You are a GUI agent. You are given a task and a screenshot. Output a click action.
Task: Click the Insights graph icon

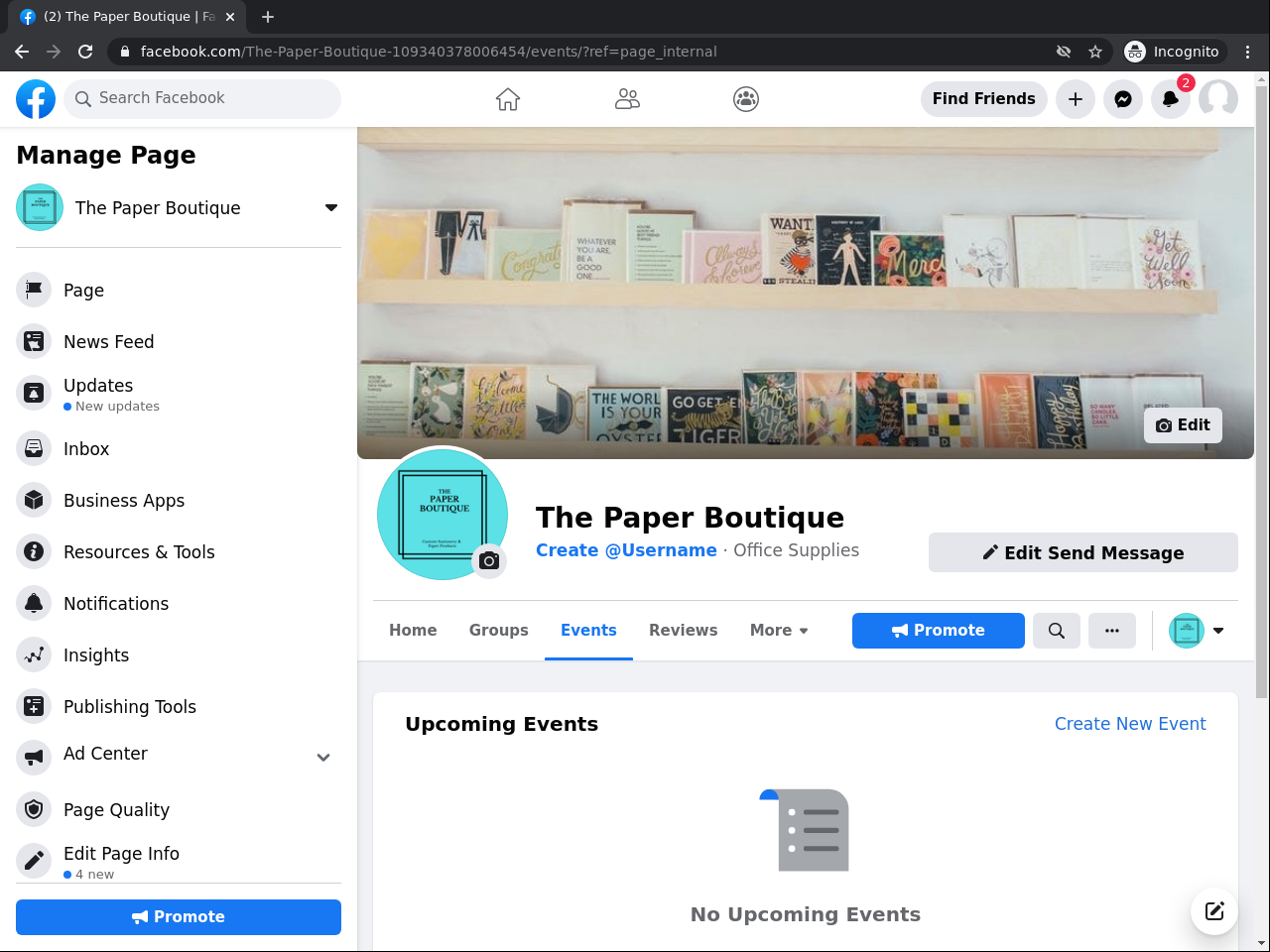pyautogui.click(x=34, y=654)
